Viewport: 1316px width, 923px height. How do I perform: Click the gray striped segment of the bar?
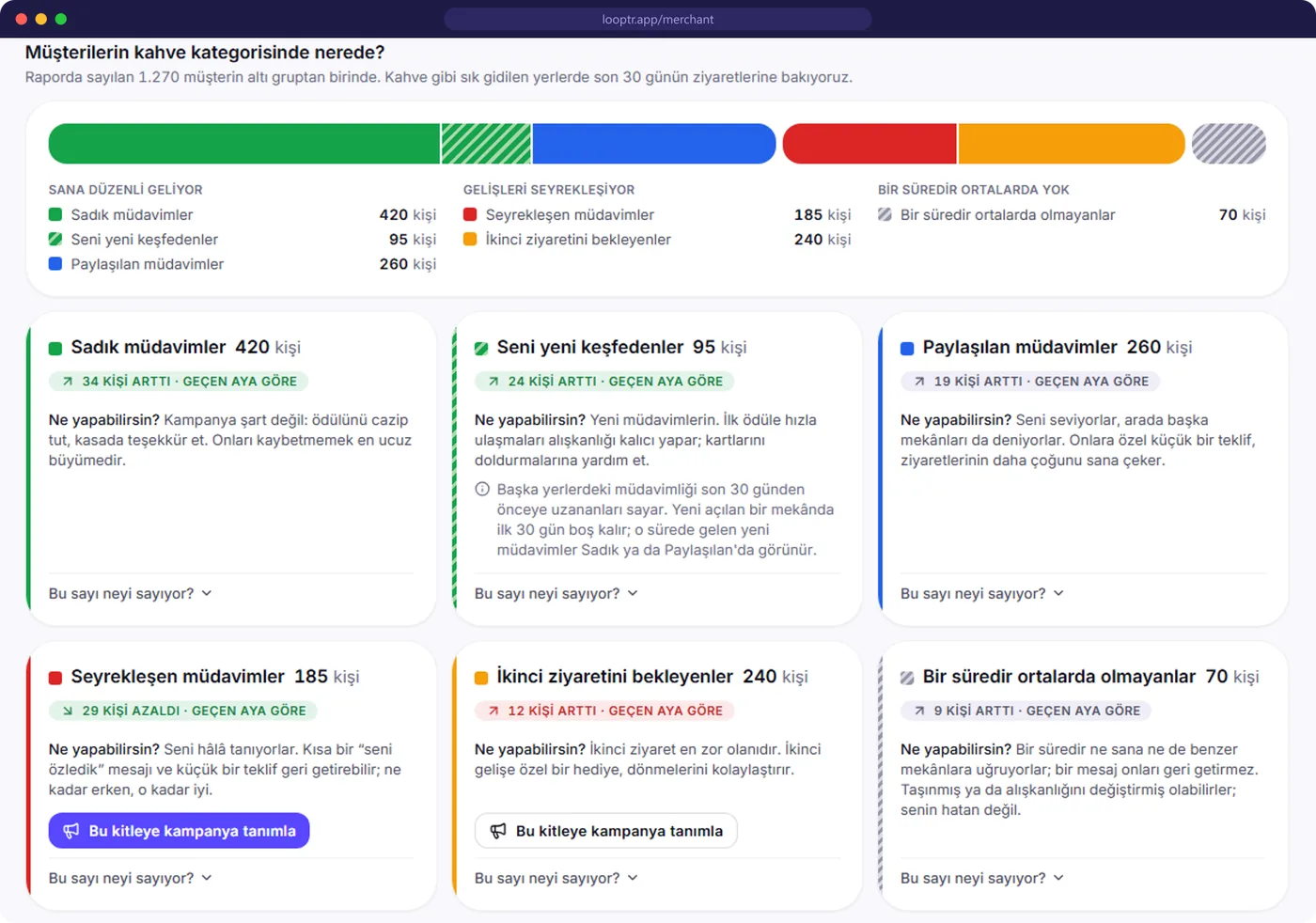coord(1229,144)
